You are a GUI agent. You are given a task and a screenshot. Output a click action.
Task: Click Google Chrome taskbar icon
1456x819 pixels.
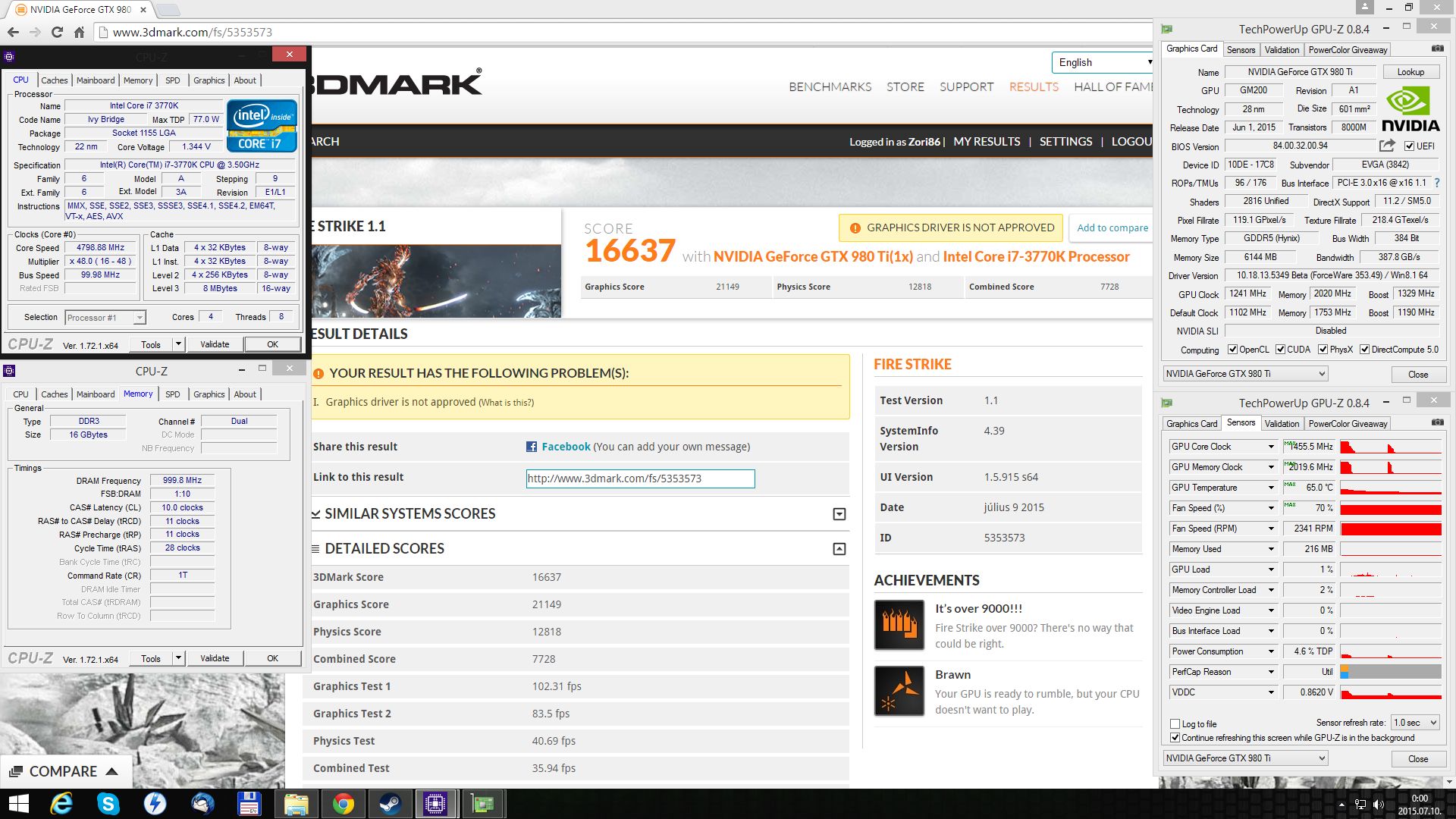(x=343, y=804)
